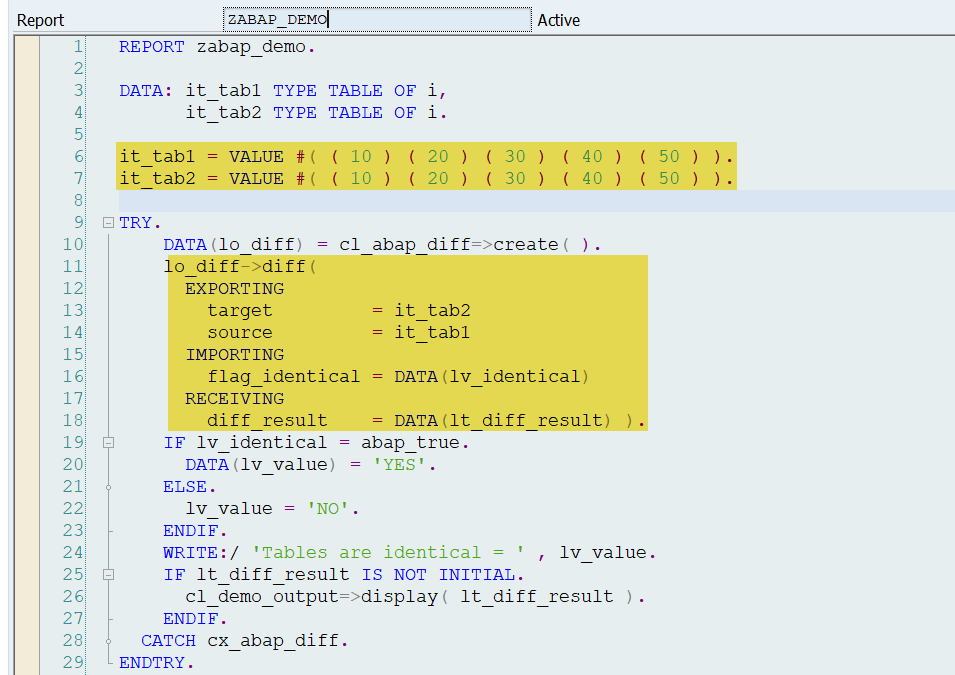Click the Report label at top left
Viewport: 955px width, 675px height.
click(x=40, y=20)
